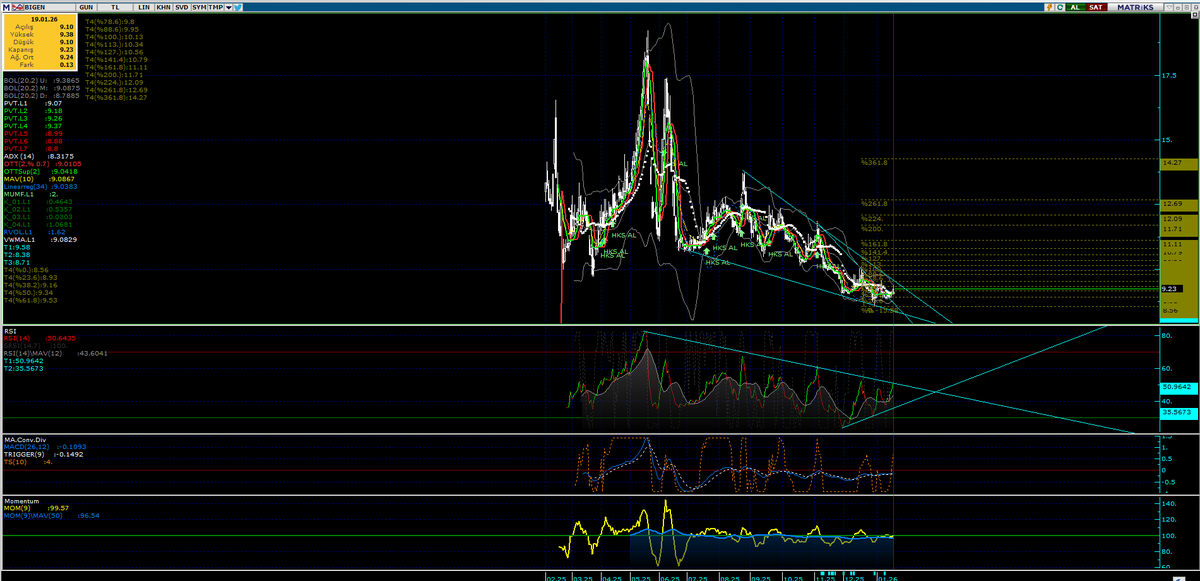Click the 19.01.26 date header
The height and width of the screenshot is (581, 1200).
[x=42, y=19]
